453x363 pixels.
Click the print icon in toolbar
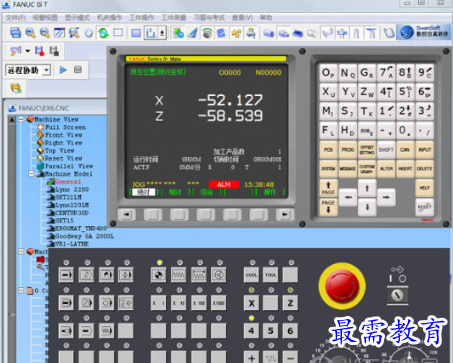[15, 33]
